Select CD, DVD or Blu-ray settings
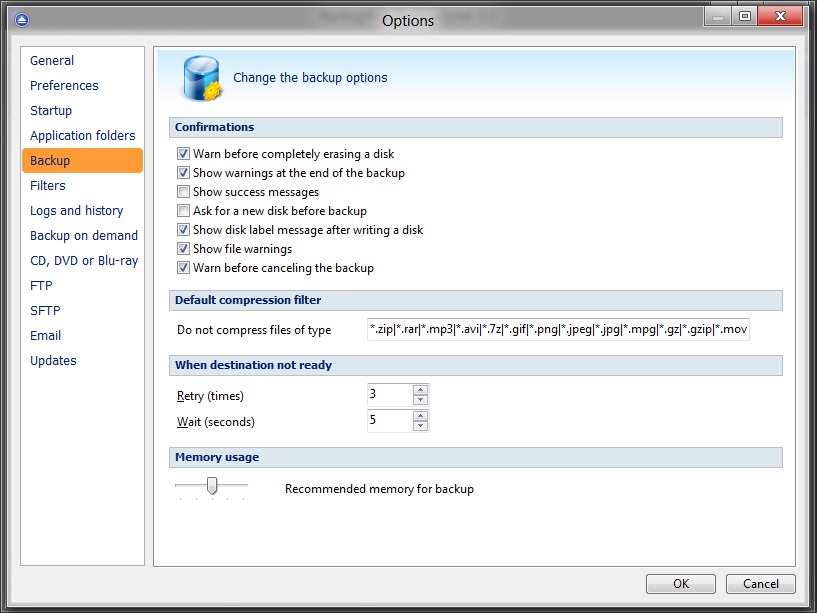The height and width of the screenshot is (613, 817). (x=84, y=261)
